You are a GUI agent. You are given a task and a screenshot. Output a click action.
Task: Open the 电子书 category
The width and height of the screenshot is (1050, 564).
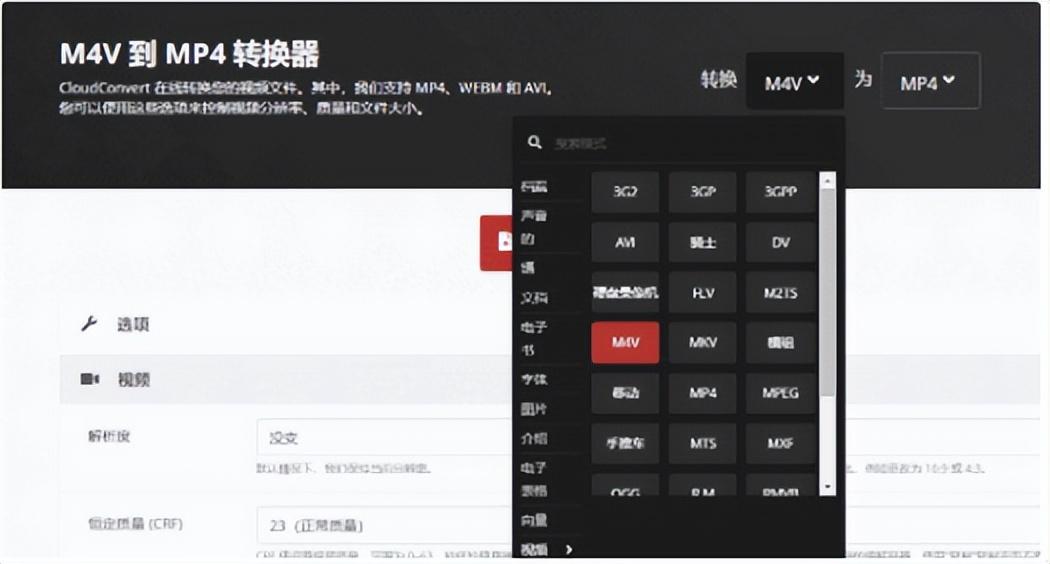point(534,338)
